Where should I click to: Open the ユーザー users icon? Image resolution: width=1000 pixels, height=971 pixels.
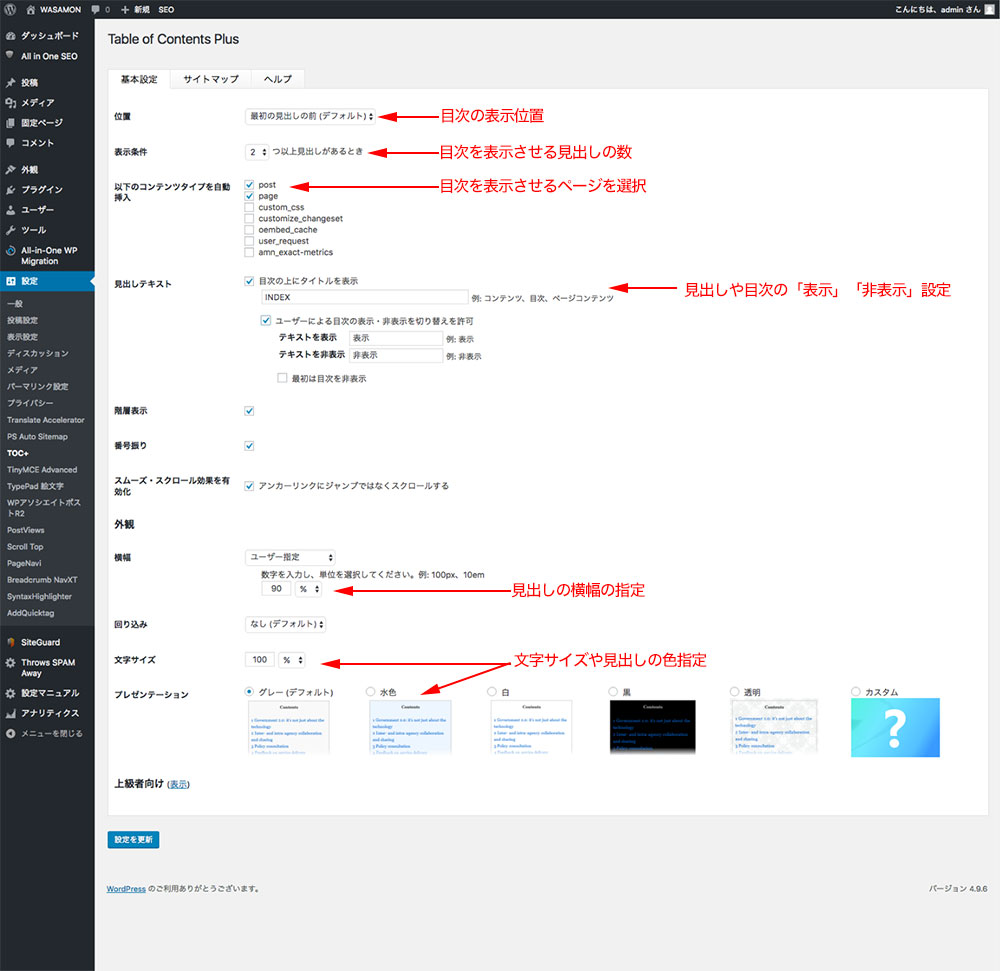(10, 210)
